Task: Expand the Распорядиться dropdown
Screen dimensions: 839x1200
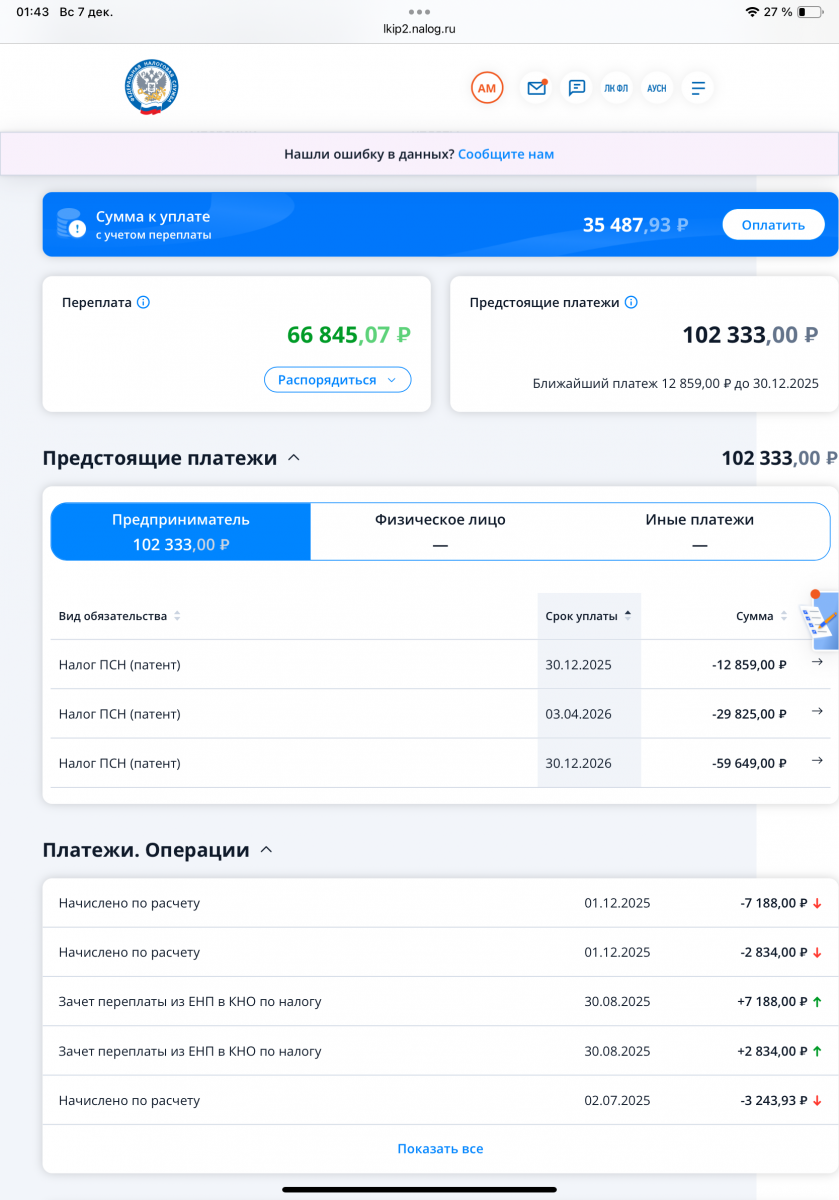Action: pos(337,380)
